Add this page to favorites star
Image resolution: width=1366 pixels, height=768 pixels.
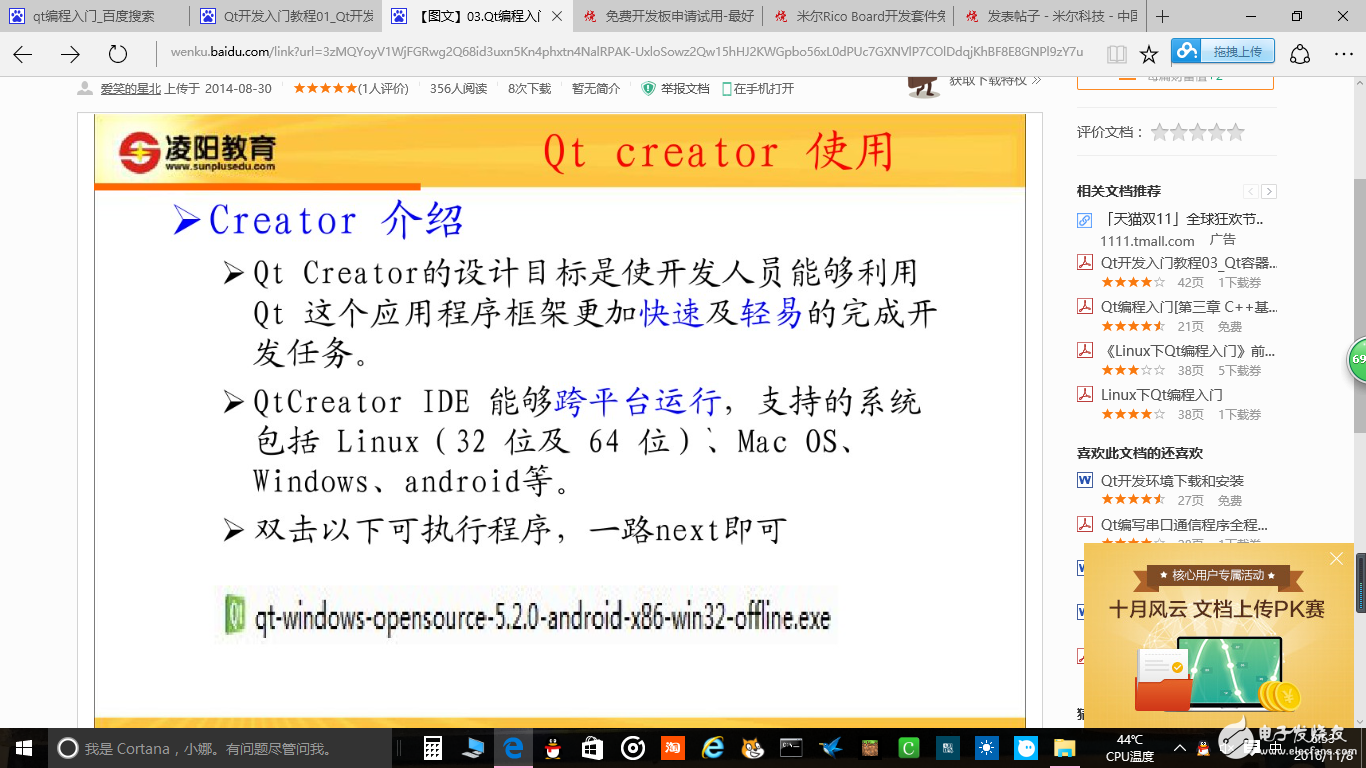pyautogui.click(x=1149, y=54)
